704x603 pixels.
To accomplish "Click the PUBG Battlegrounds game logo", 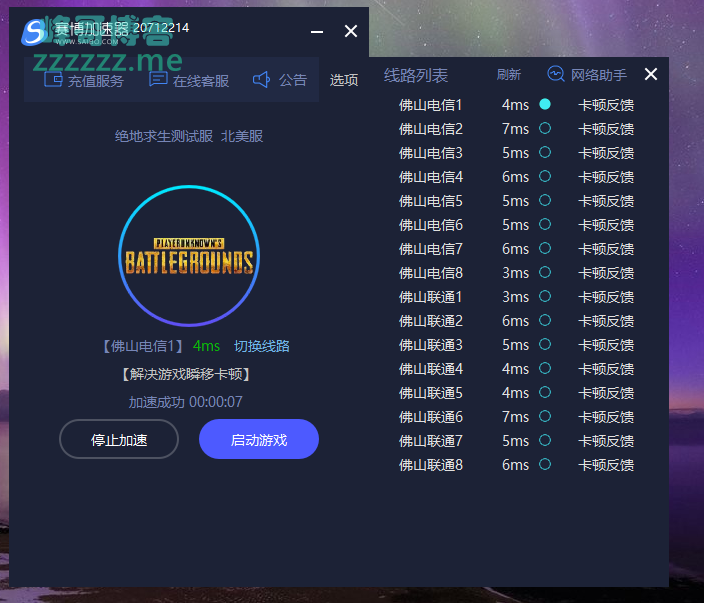I will pos(189,256).
